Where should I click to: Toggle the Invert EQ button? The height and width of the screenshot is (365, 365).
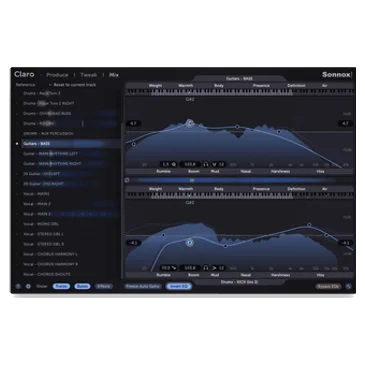click(179, 286)
